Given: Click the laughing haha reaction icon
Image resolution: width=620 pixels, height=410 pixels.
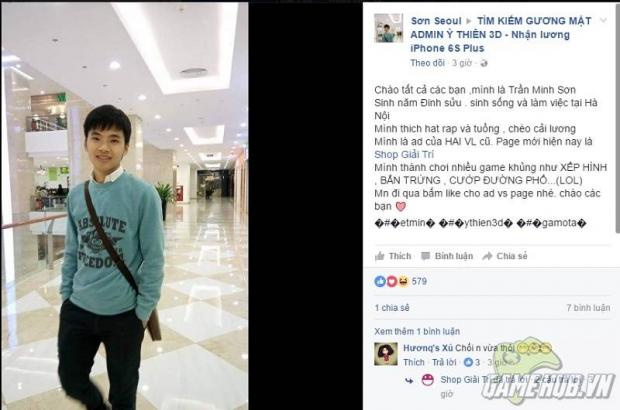Looking at the screenshot, I should (403, 282).
